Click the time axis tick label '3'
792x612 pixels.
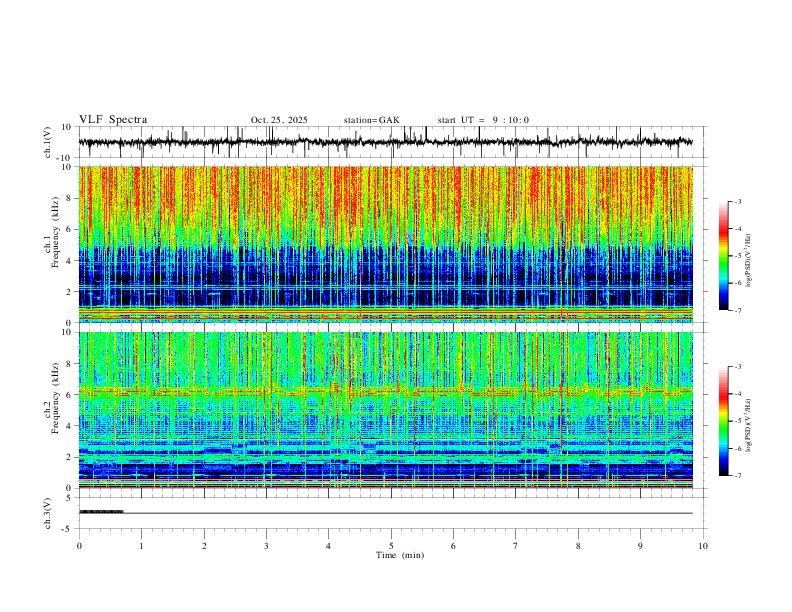[266, 546]
